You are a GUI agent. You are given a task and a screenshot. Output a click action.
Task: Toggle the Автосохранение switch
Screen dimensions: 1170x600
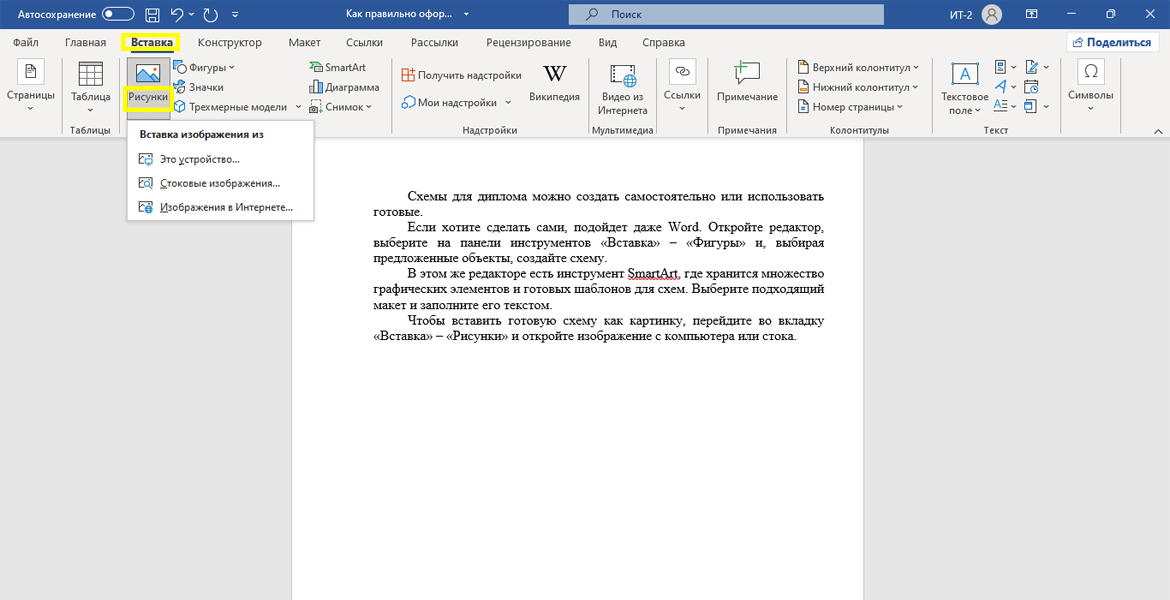(118, 14)
